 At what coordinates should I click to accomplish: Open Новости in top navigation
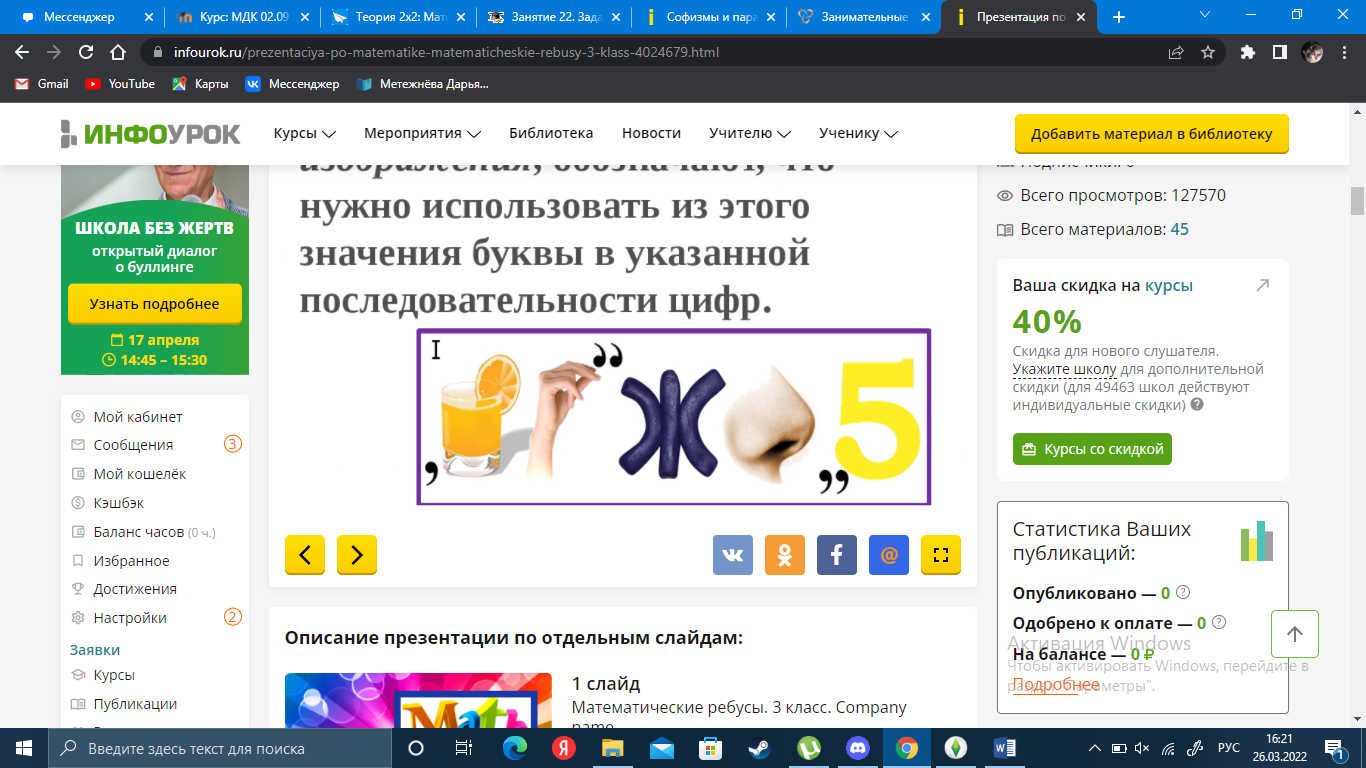[x=651, y=133]
